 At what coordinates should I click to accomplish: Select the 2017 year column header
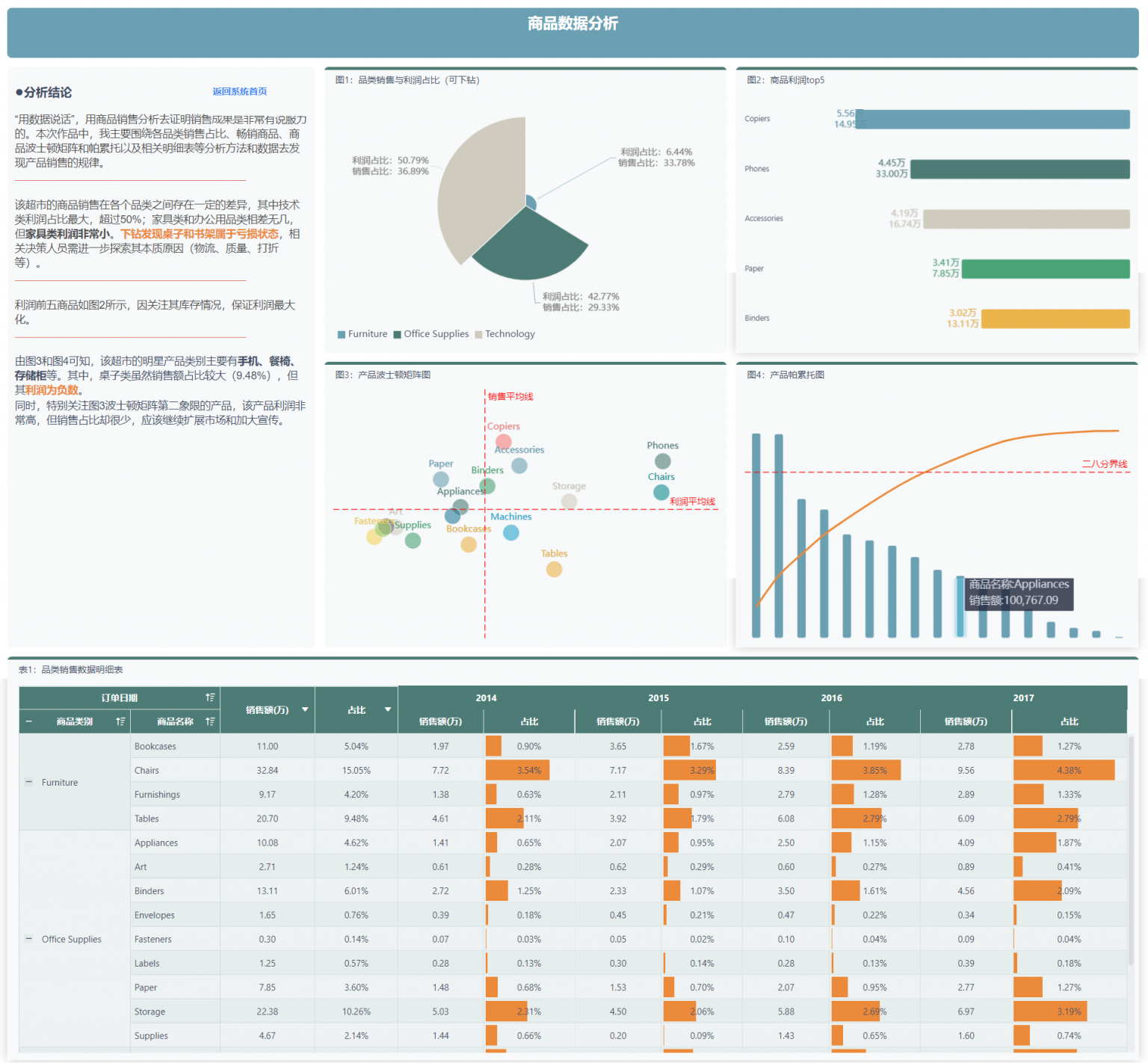coord(1023,697)
